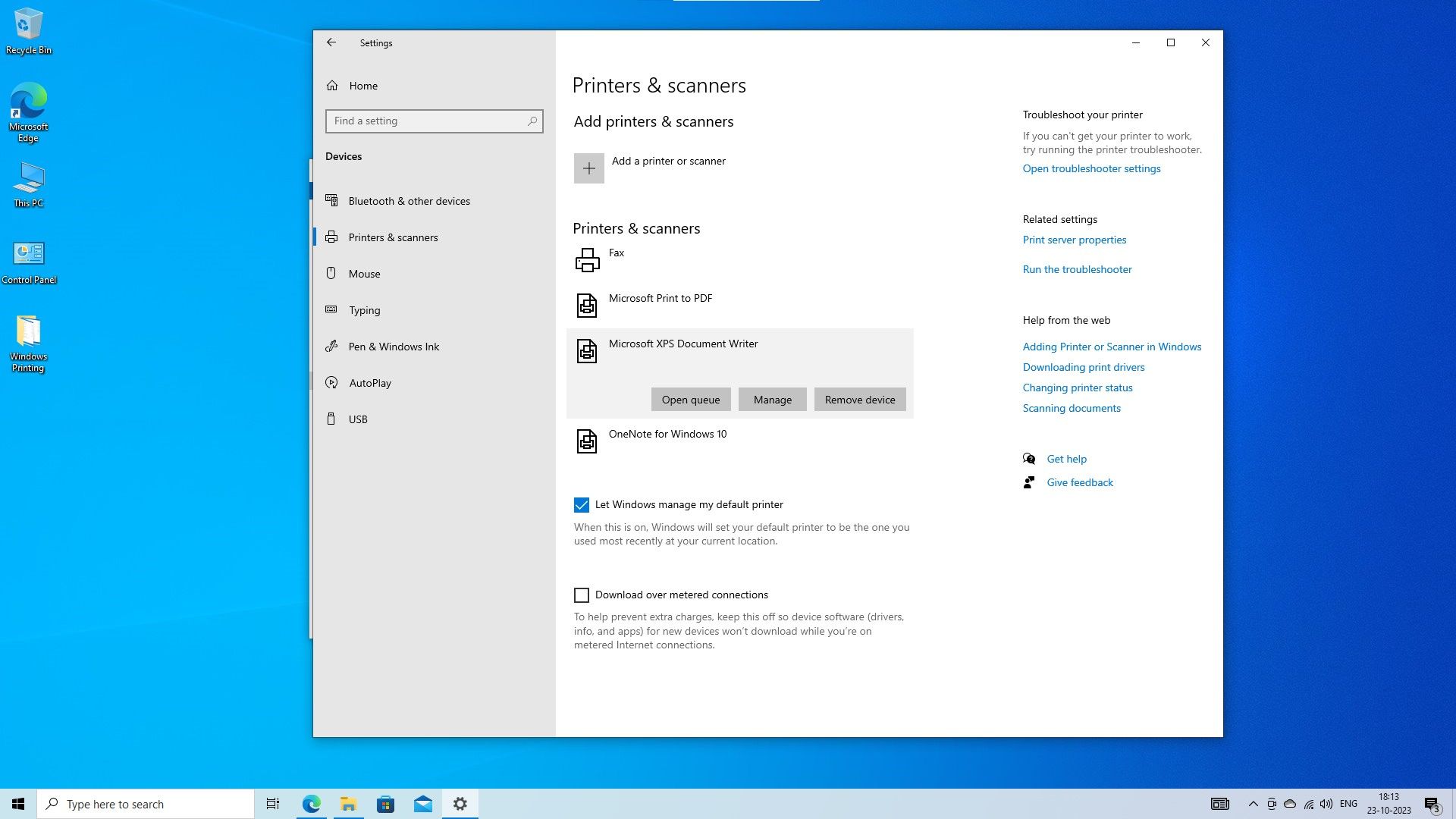Click Run the troubleshooter link
The image size is (1456, 819).
point(1077,269)
